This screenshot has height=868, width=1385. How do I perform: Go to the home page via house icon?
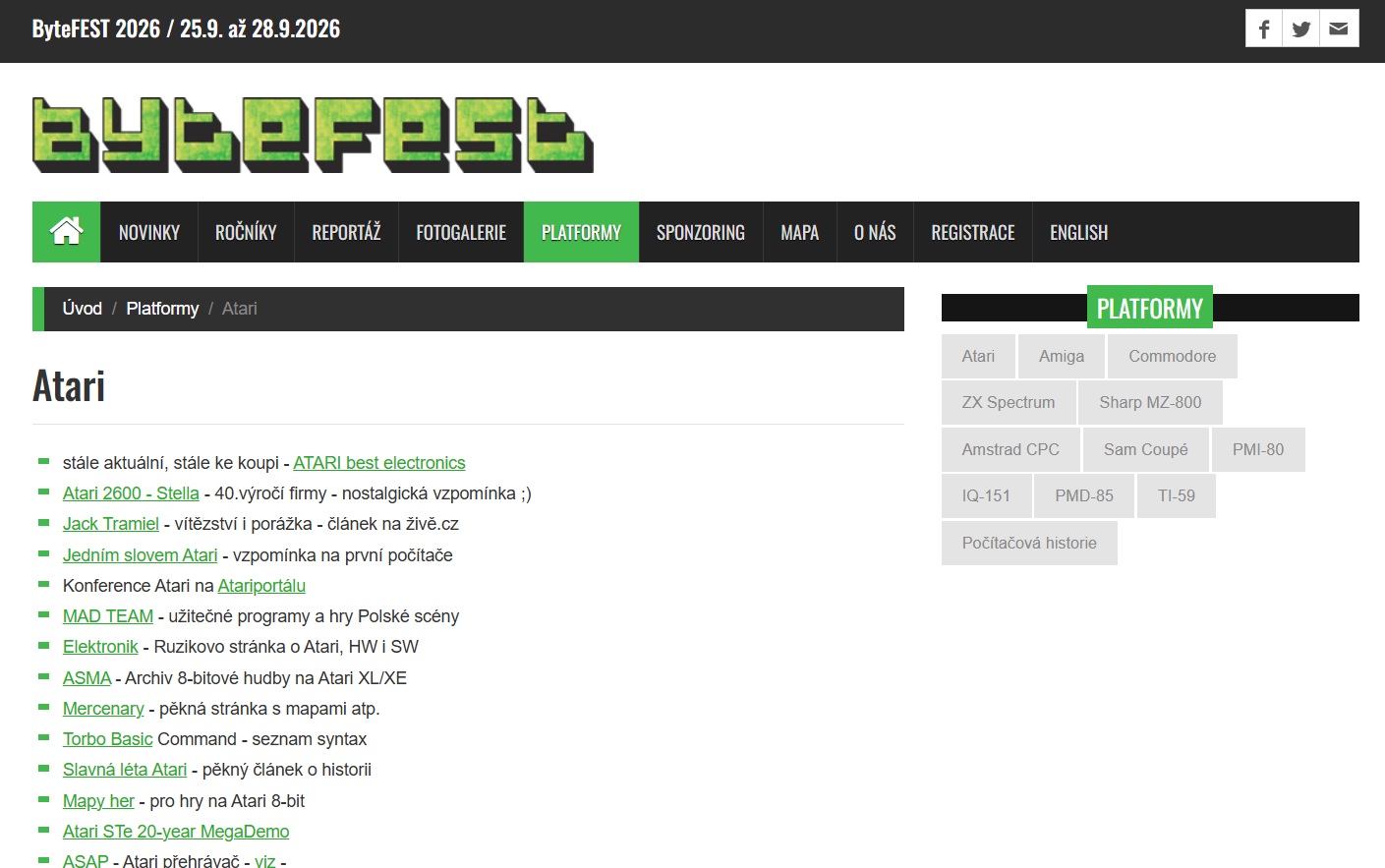pyautogui.click(x=67, y=232)
